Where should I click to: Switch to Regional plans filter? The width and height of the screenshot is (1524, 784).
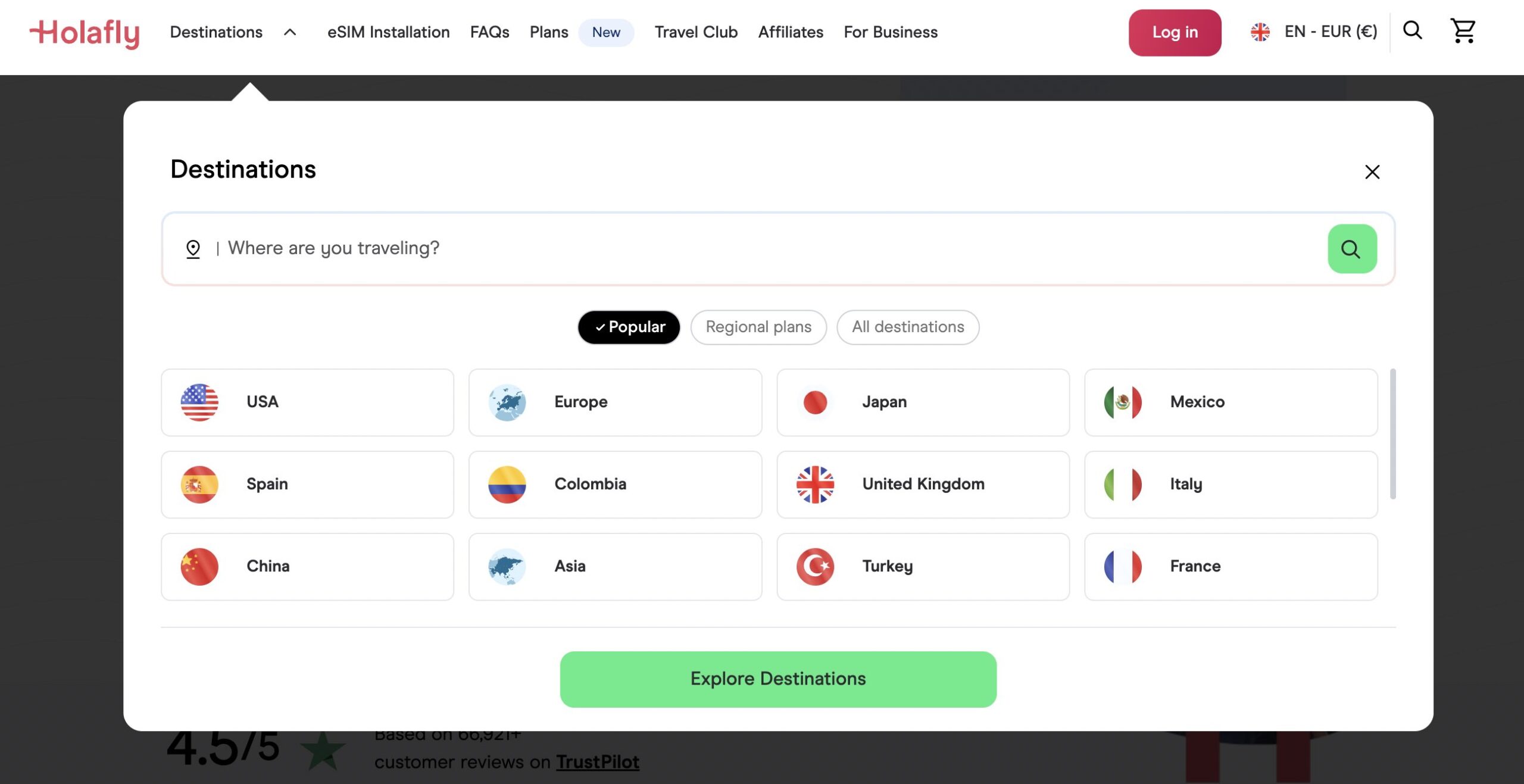point(758,327)
